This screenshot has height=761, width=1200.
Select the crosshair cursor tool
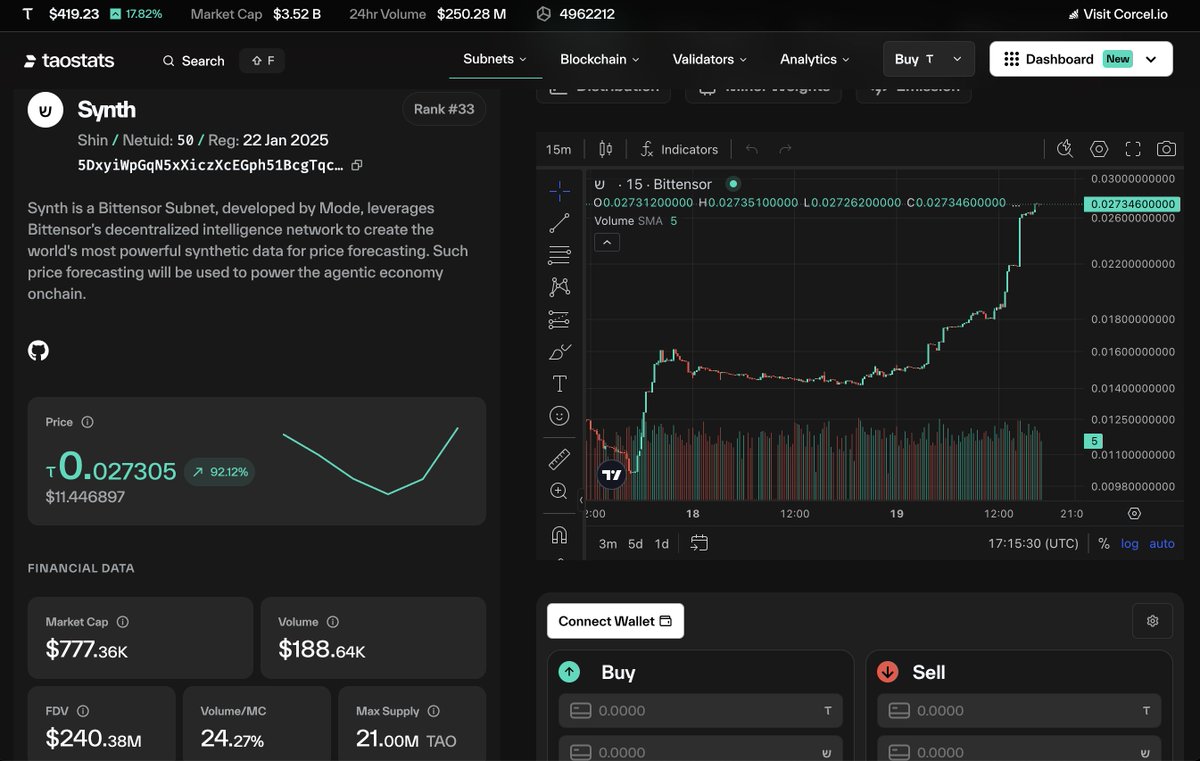559,189
